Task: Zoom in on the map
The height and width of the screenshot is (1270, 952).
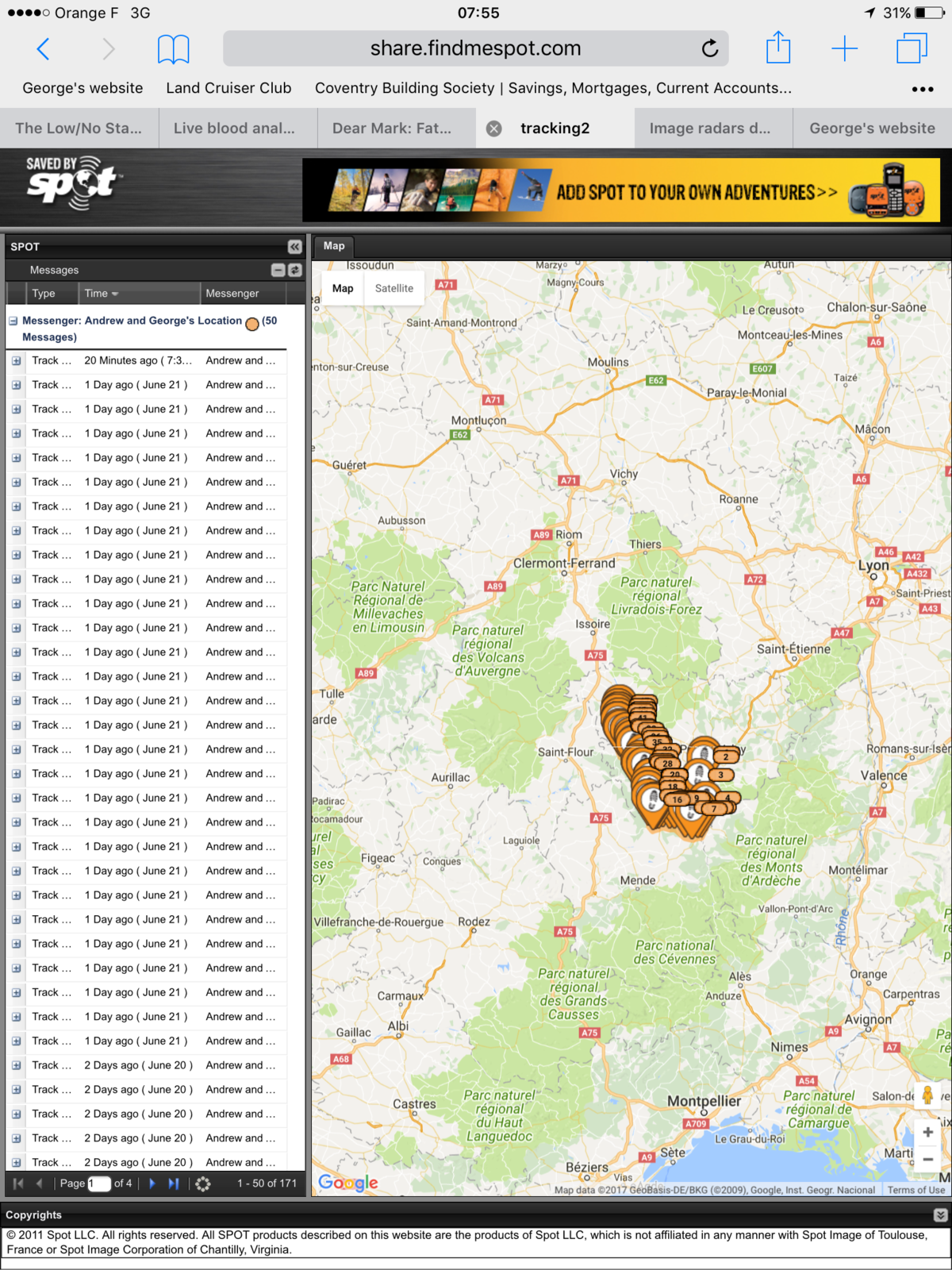Action: click(x=927, y=1132)
